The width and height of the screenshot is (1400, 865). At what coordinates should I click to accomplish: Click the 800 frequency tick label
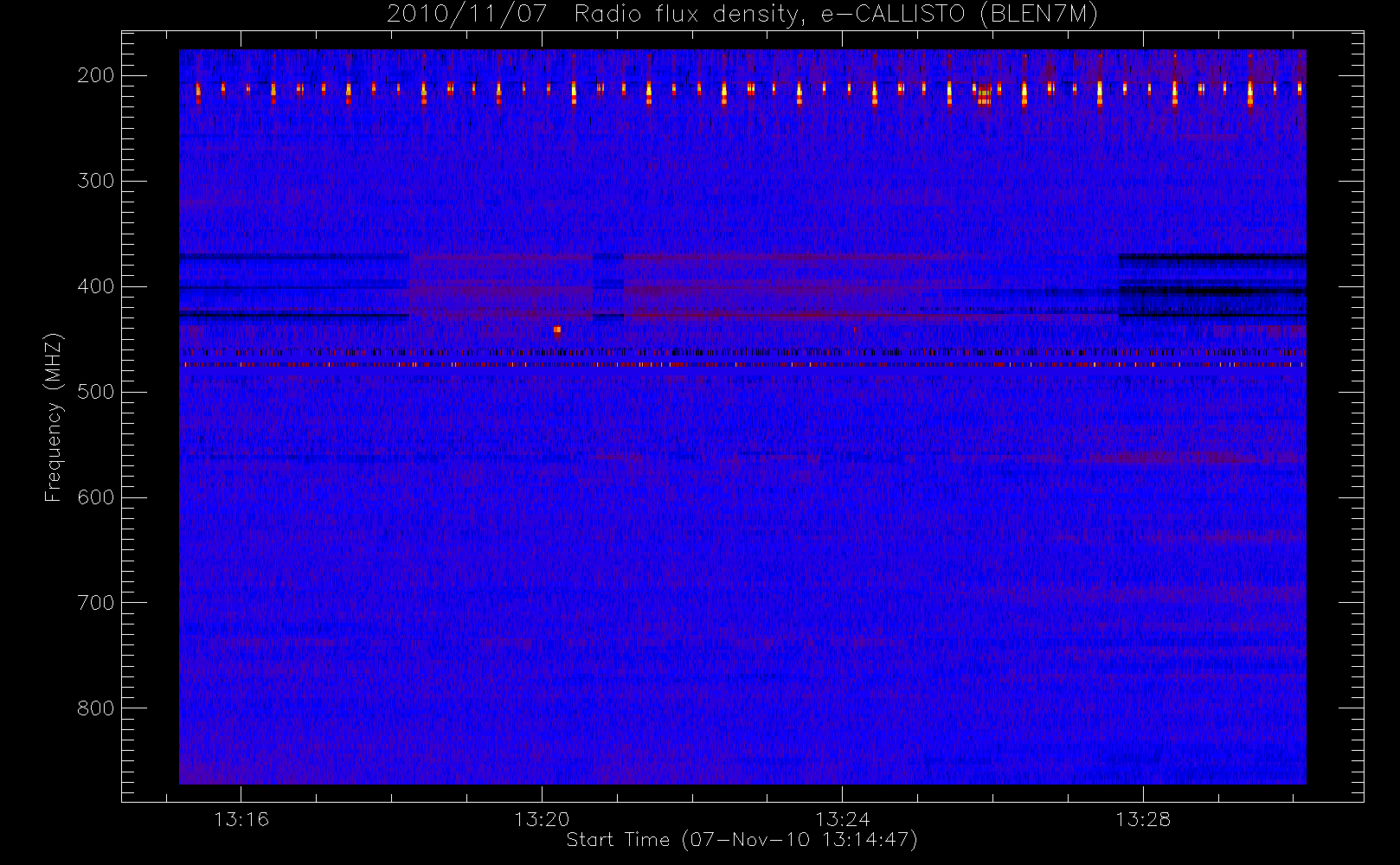point(96,708)
